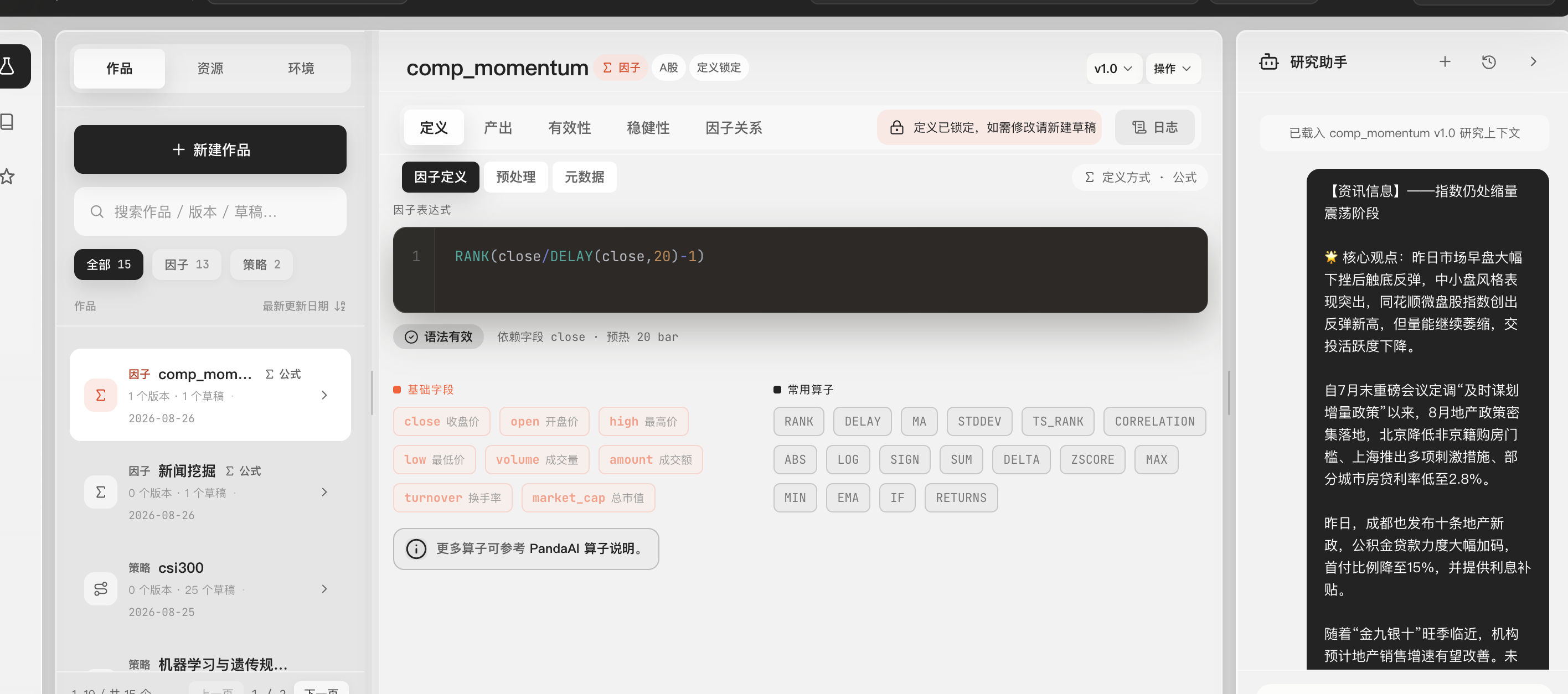Insert the low 最低价 field chip
The image size is (1568, 694).
pos(434,460)
